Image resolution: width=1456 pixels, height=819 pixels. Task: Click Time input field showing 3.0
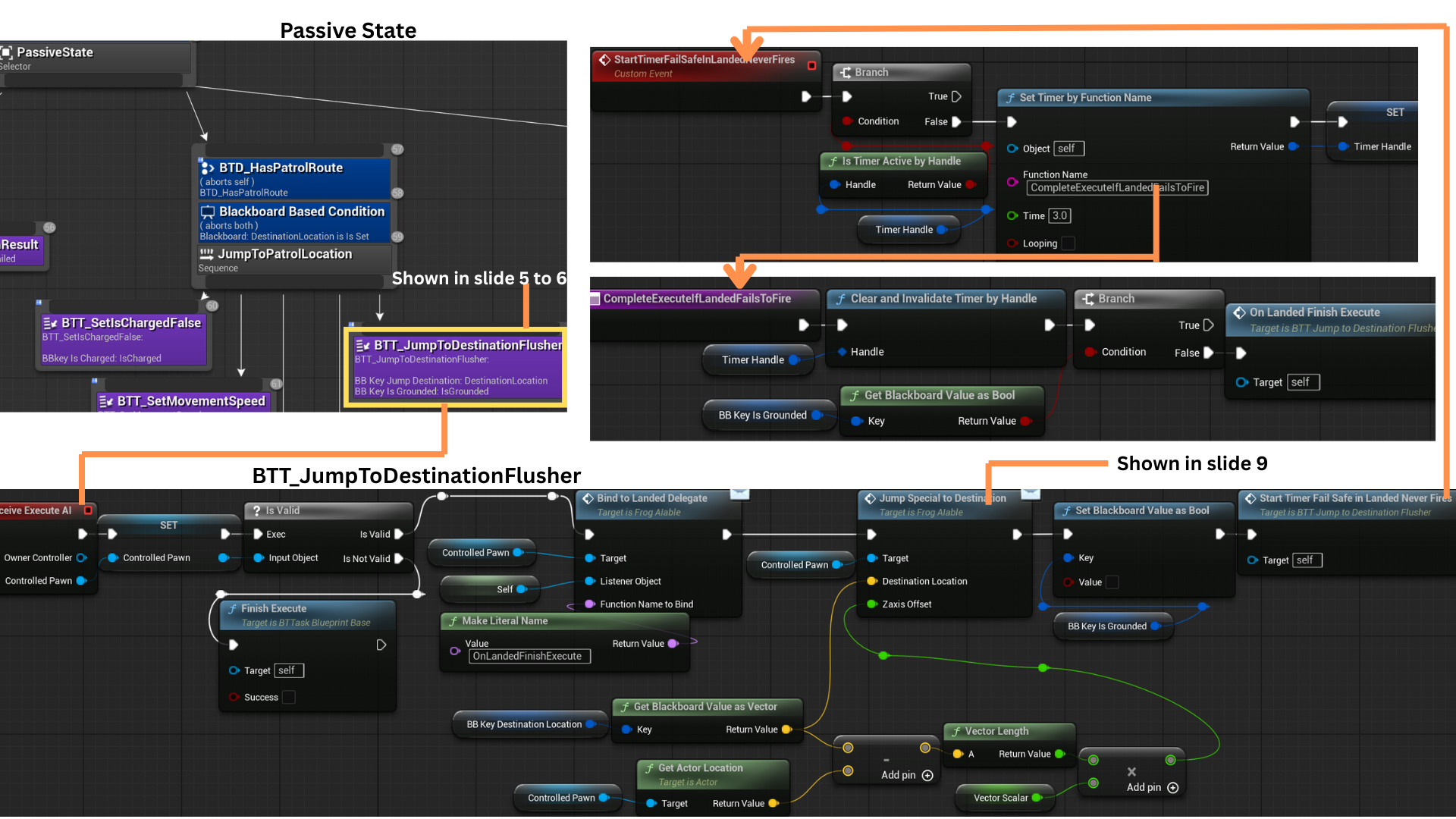1059,216
